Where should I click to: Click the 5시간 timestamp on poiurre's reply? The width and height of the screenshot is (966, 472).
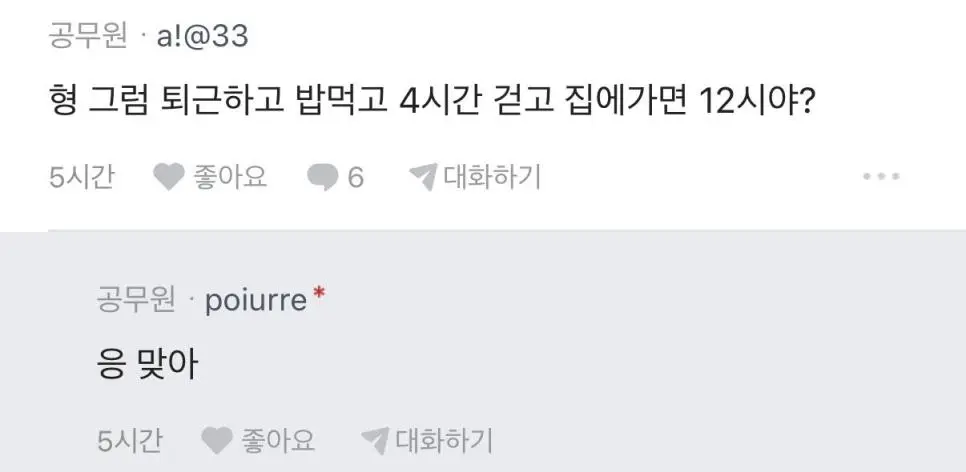pyautogui.click(x=129, y=439)
